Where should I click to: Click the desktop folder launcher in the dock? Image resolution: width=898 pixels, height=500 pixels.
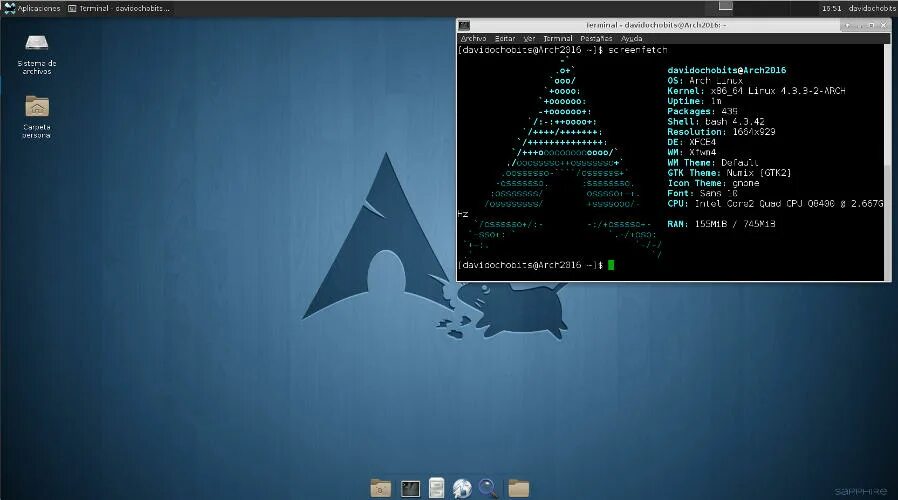pos(380,488)
